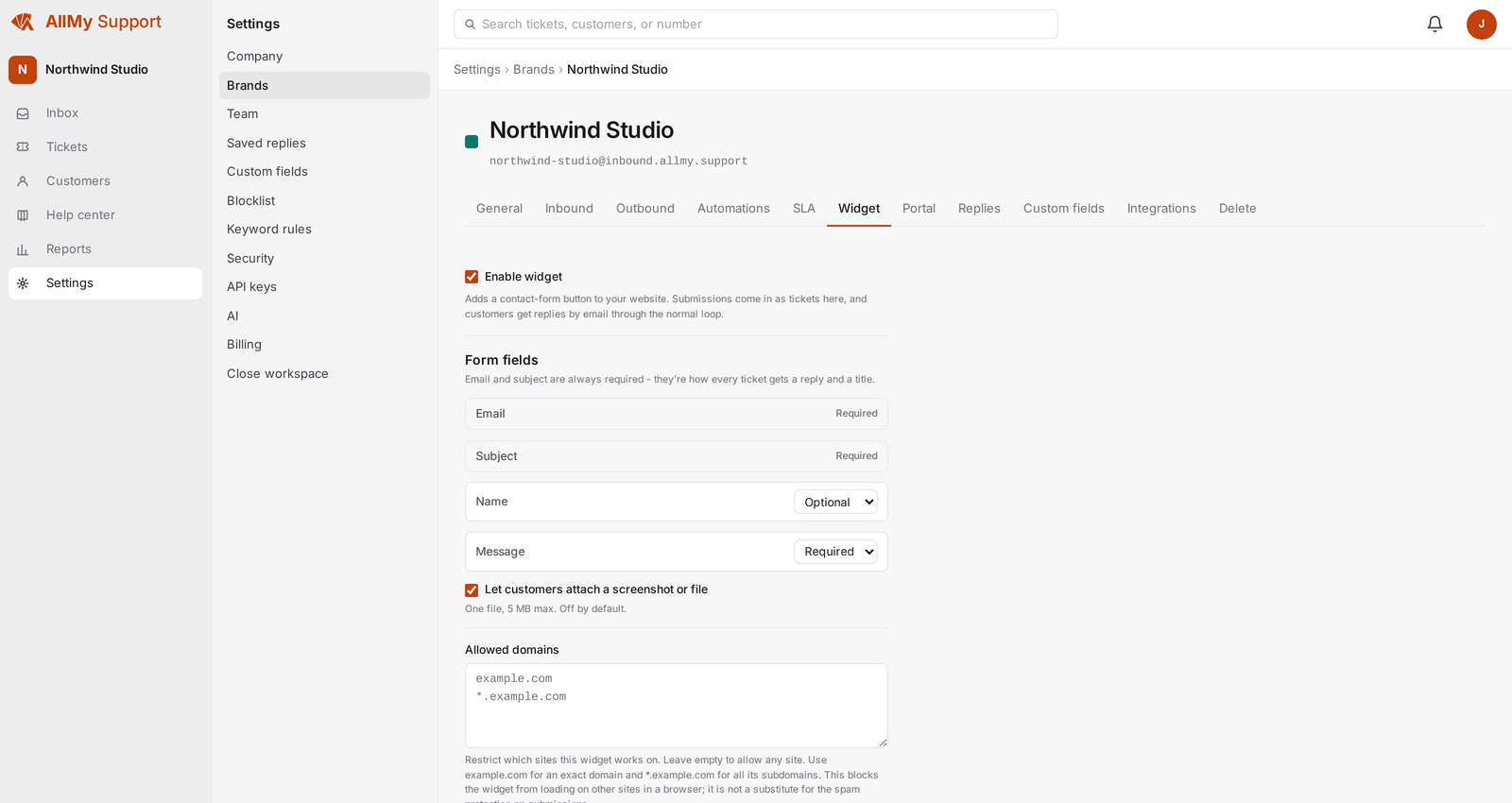The width and height of the screenshot is (1512, 803).
Task: Open the Name field requirement dropdown
Action: click(835, 503)
